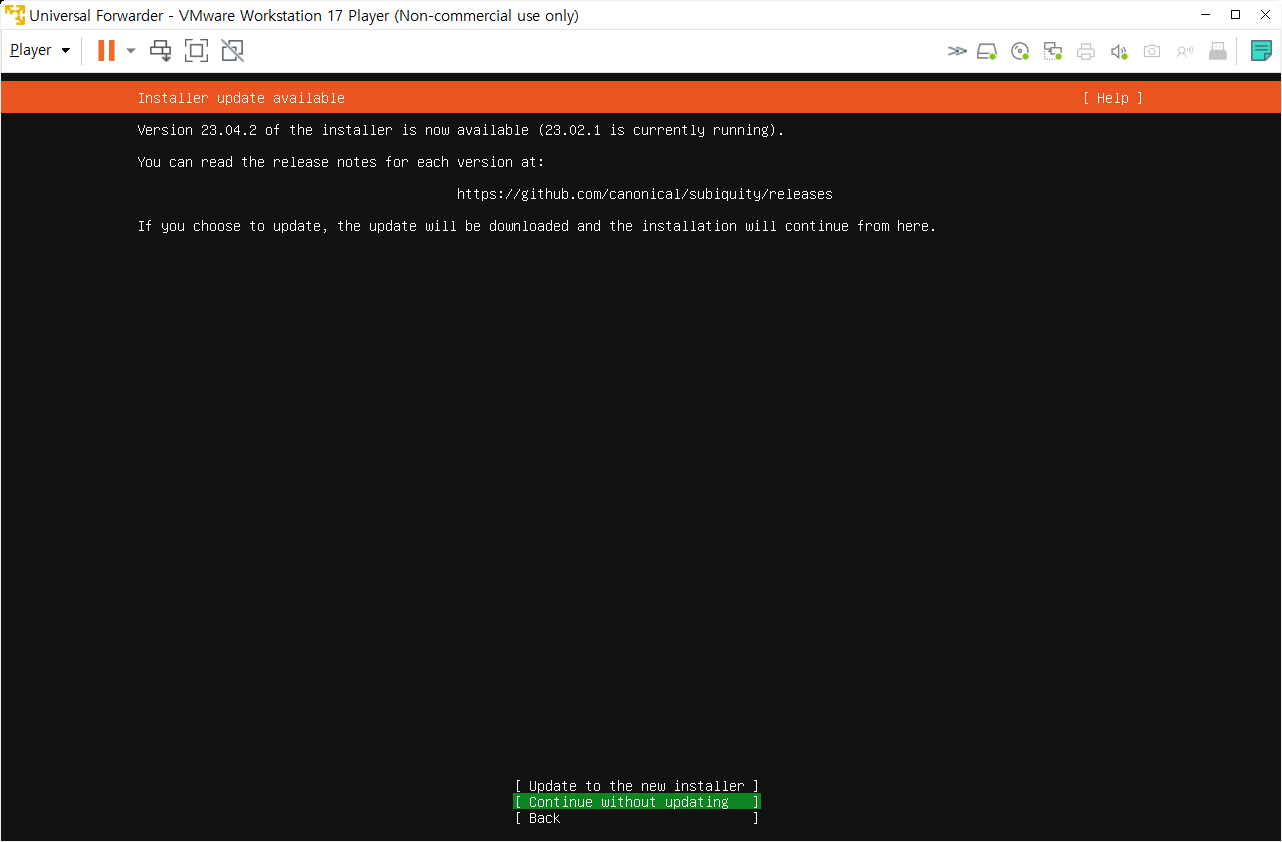Open CD/DVD drive device icon
This screenshot has height=842, width=1282.
pos(1020,51)
